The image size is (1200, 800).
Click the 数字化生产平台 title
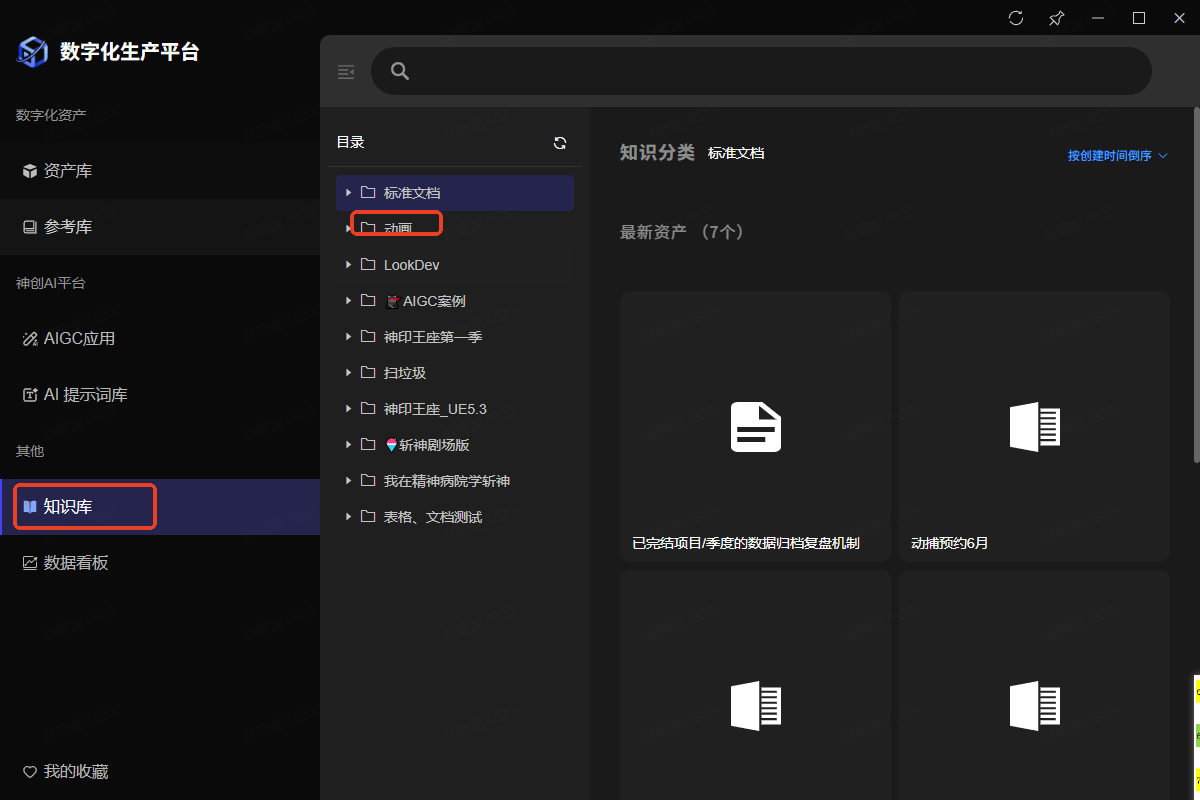[x=129, y=52]
